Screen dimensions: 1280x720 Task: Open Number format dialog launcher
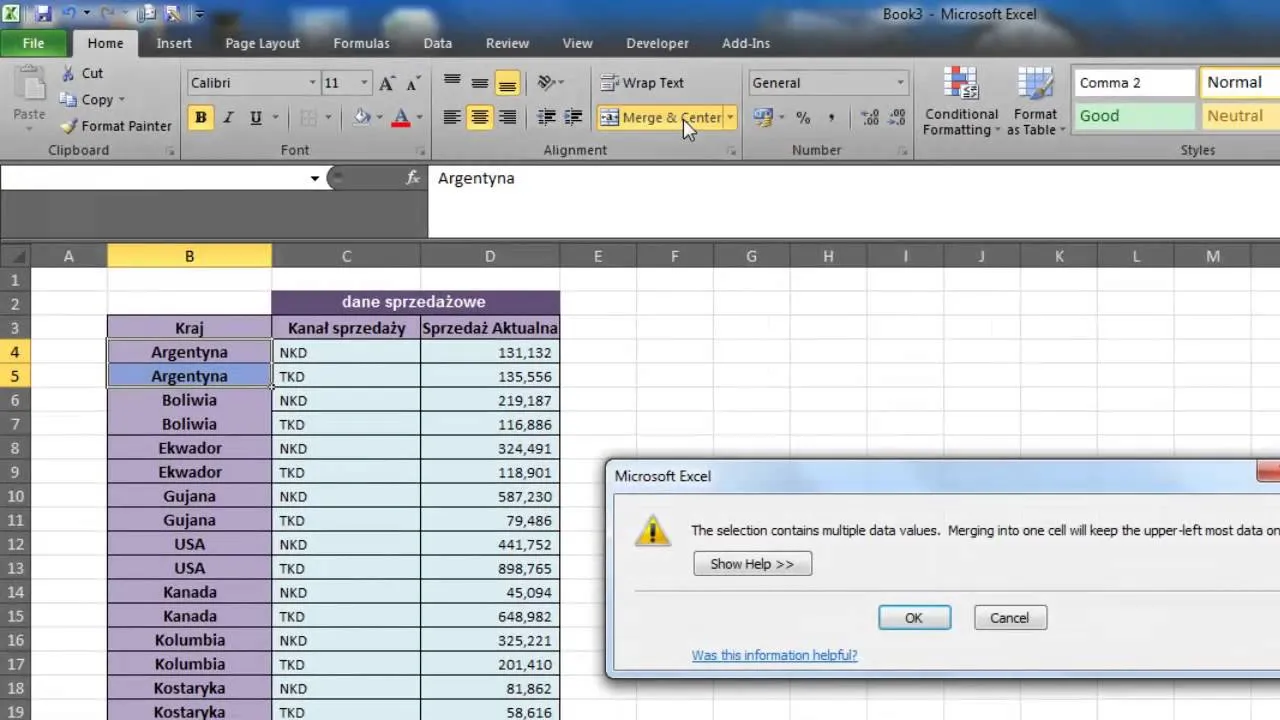point(903,151)
